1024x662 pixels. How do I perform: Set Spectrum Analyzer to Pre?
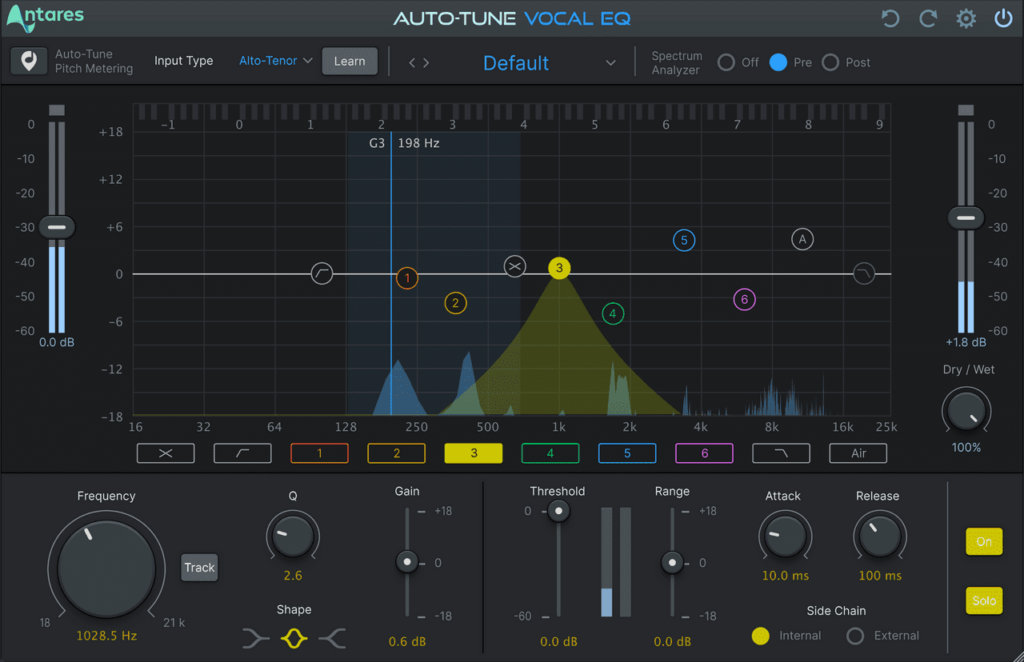(x=778, y=63)
